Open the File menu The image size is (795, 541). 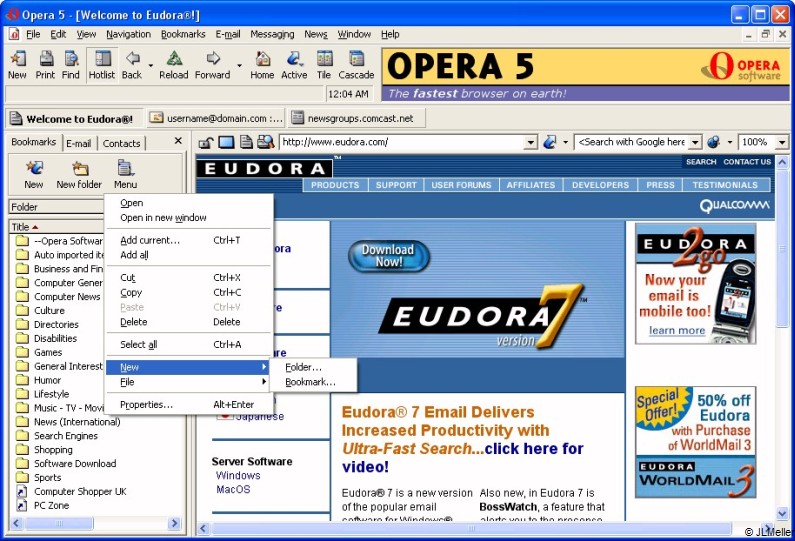click(x=33, y=34)
